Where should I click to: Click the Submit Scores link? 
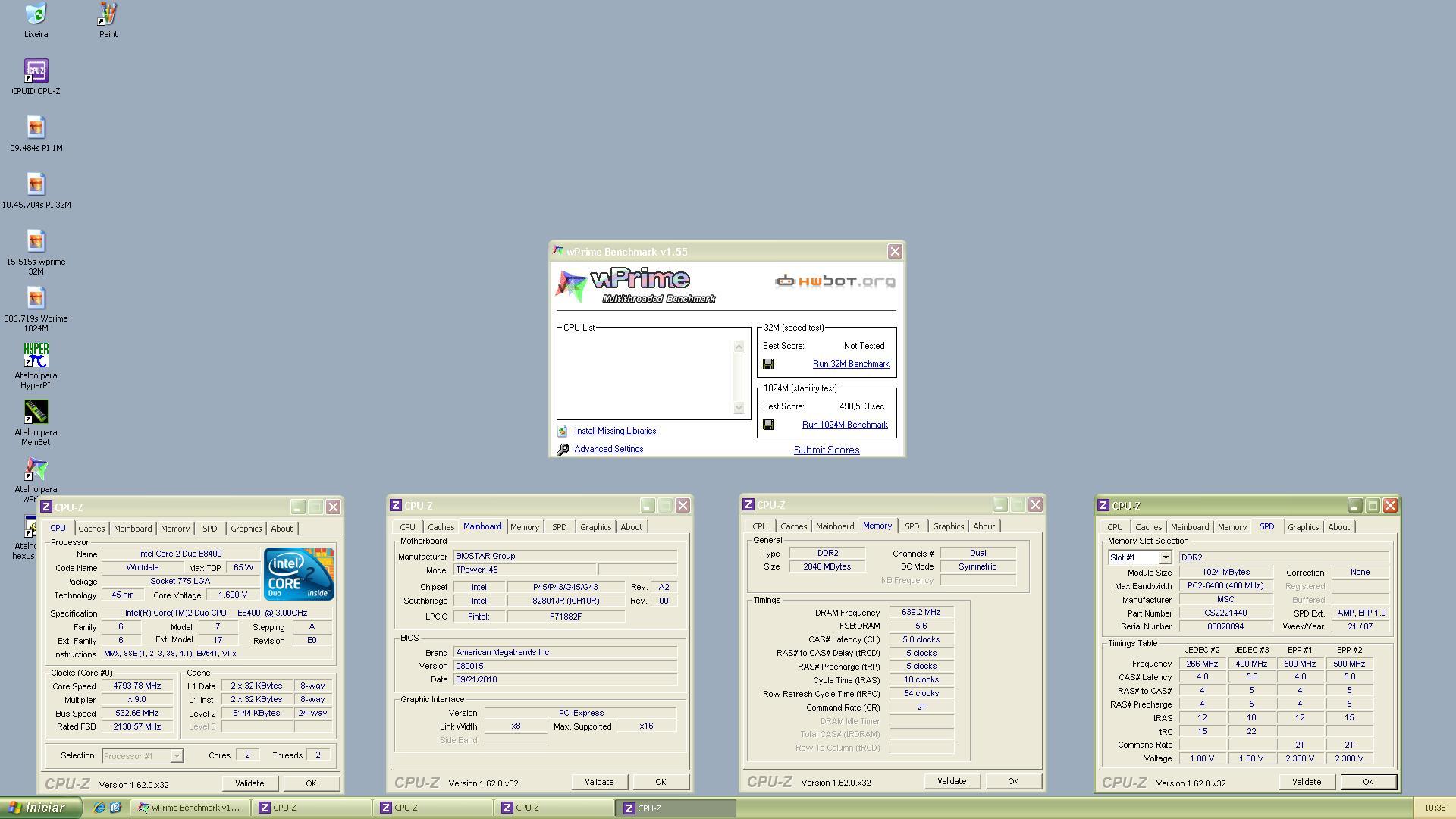(827, 450)
